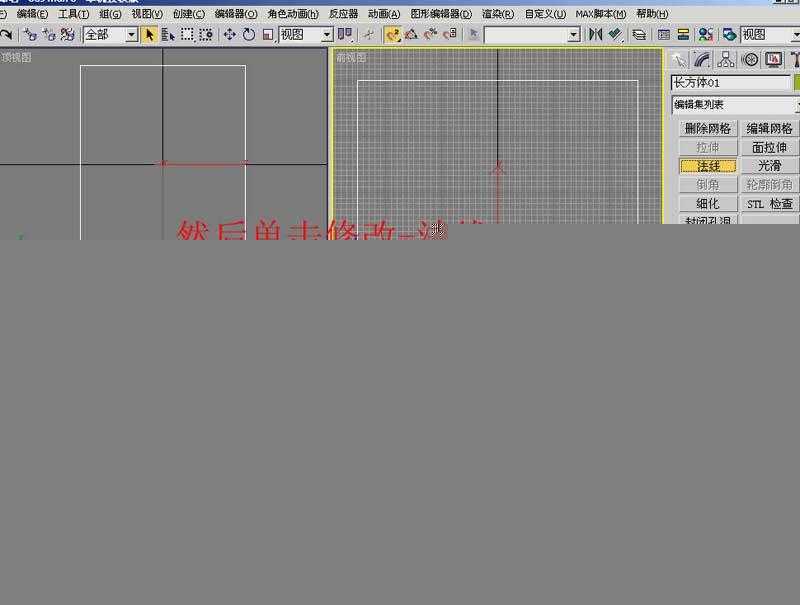The height and width of the screenshot is (605, 800).
Task: Switch to the Display command panel tab
Action: pyautogui.click(x=773, y=60)
